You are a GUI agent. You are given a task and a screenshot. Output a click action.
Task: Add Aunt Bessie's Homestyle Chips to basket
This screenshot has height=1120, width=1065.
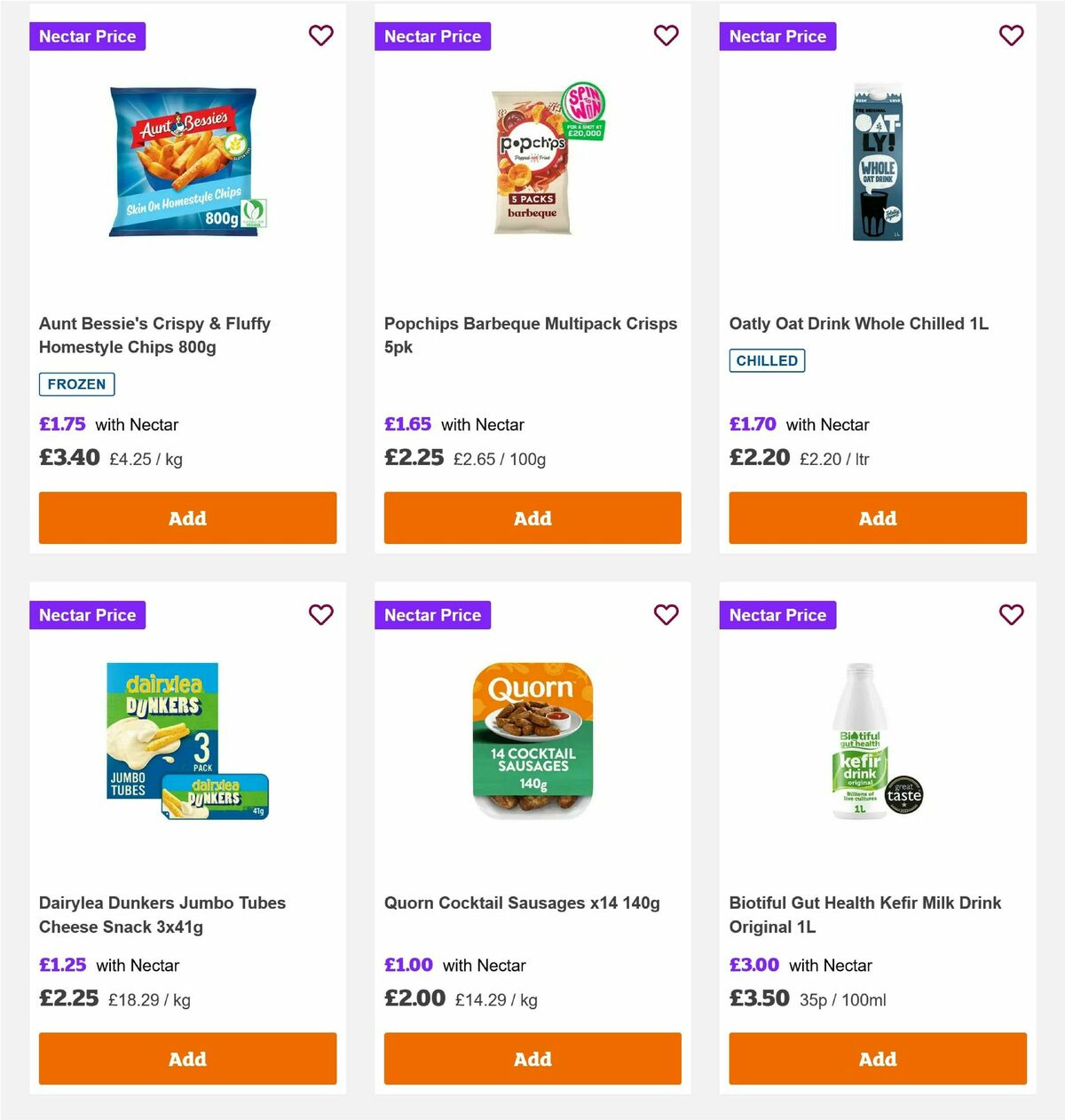pos(187,517)
